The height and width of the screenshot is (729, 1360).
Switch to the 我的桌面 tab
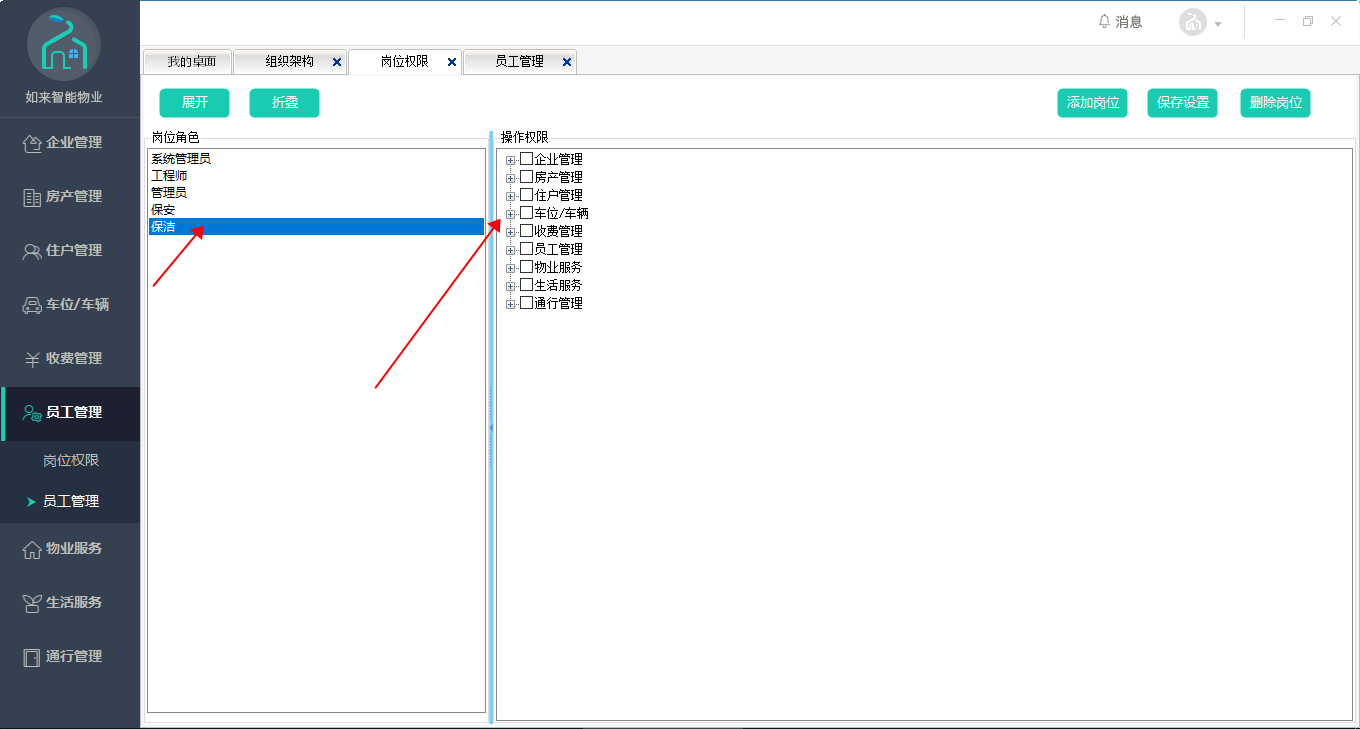pyautogui.click(x=190, y=62)
